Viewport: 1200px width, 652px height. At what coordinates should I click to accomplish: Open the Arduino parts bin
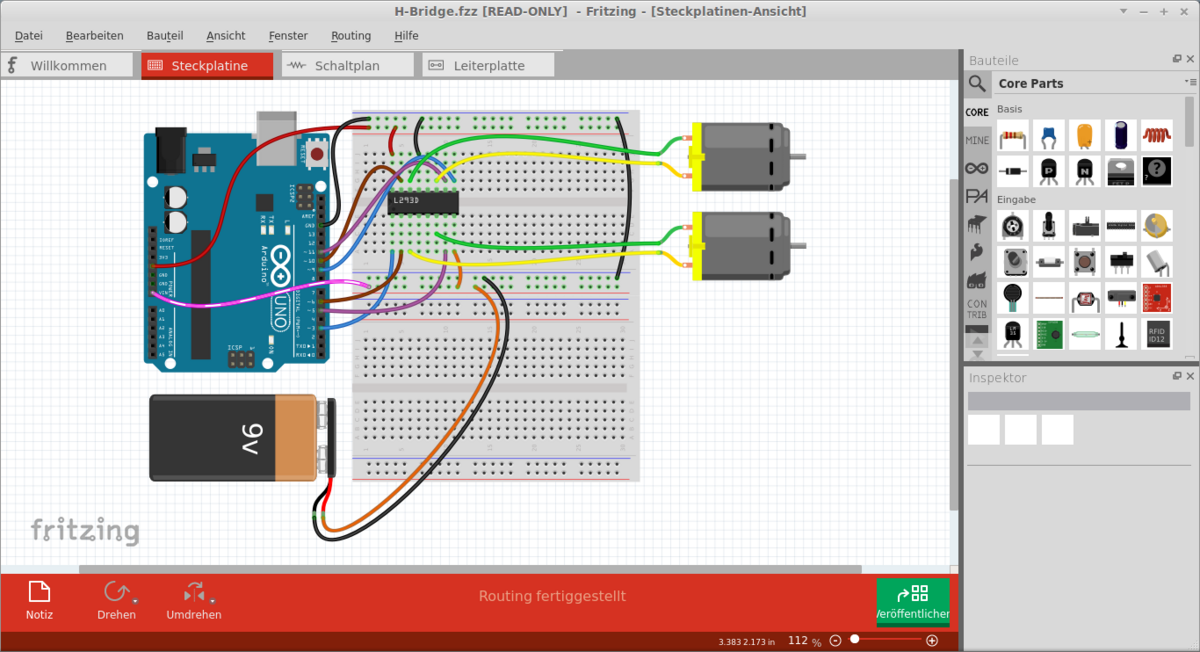pos(977,167)
